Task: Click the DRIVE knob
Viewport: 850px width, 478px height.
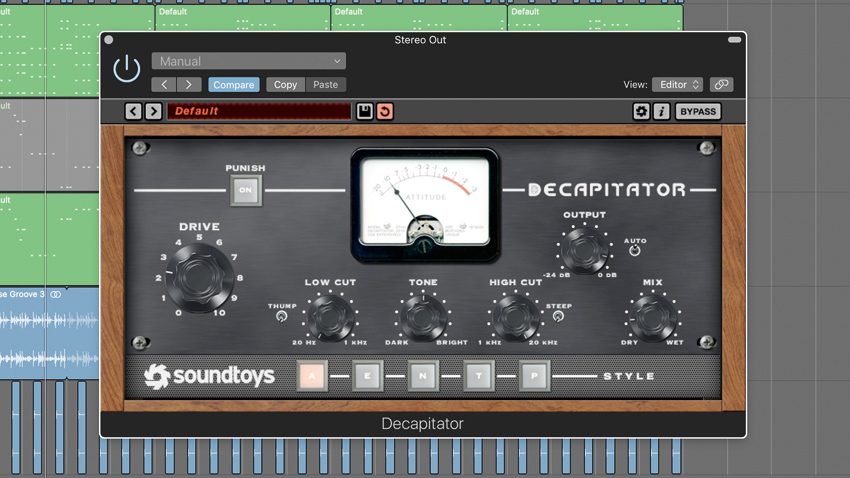Action: 199,277
